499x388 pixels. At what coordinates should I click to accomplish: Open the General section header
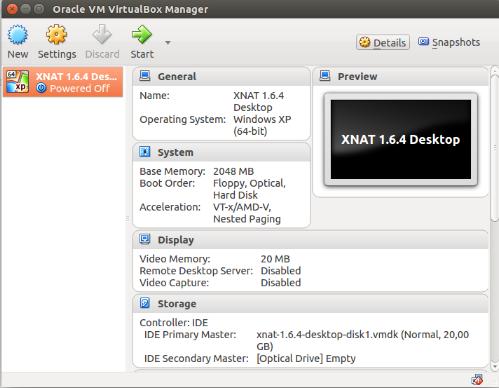click(x=221, y=76)
